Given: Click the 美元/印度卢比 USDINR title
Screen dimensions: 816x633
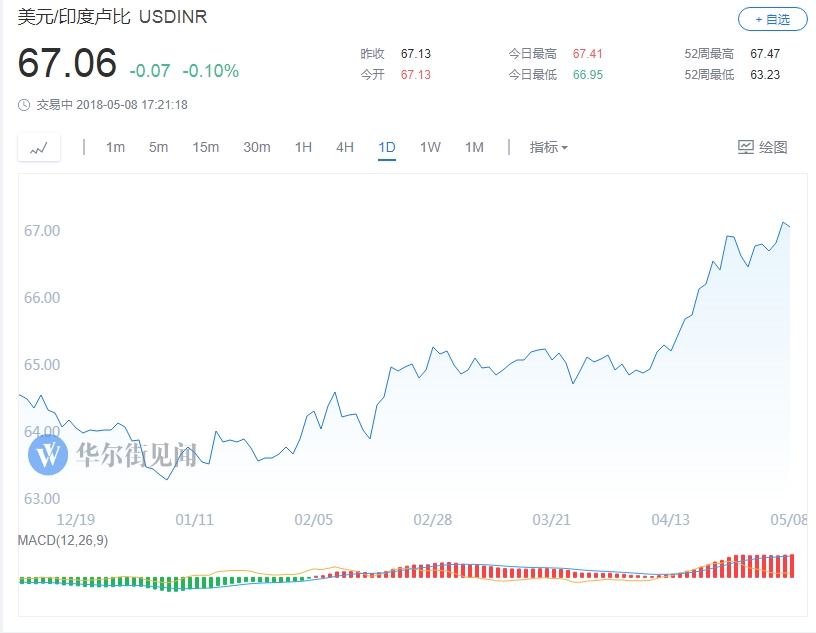Looking at the screenshot, I should point(113,18).
